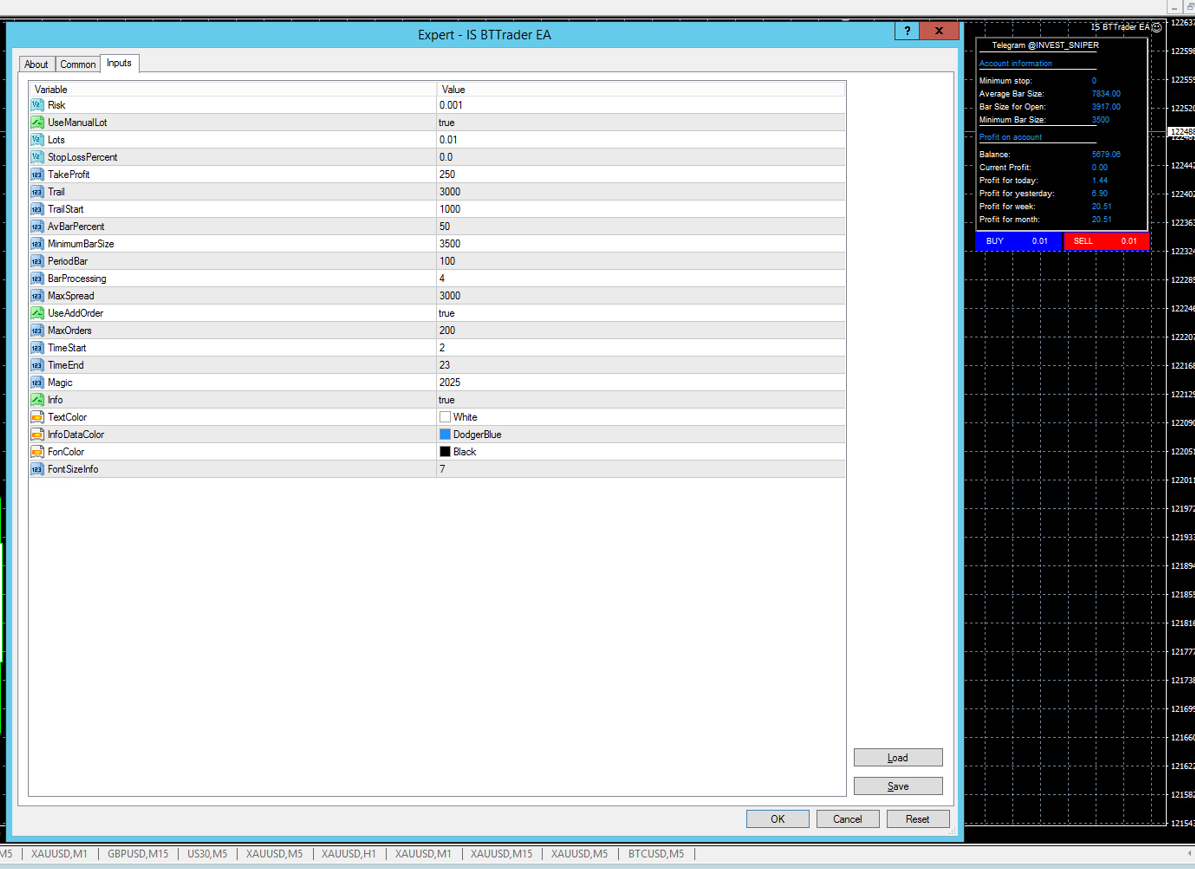Switch to the About tab
The width and height of the screenshot is (1195, 869).
pos(36,64)
